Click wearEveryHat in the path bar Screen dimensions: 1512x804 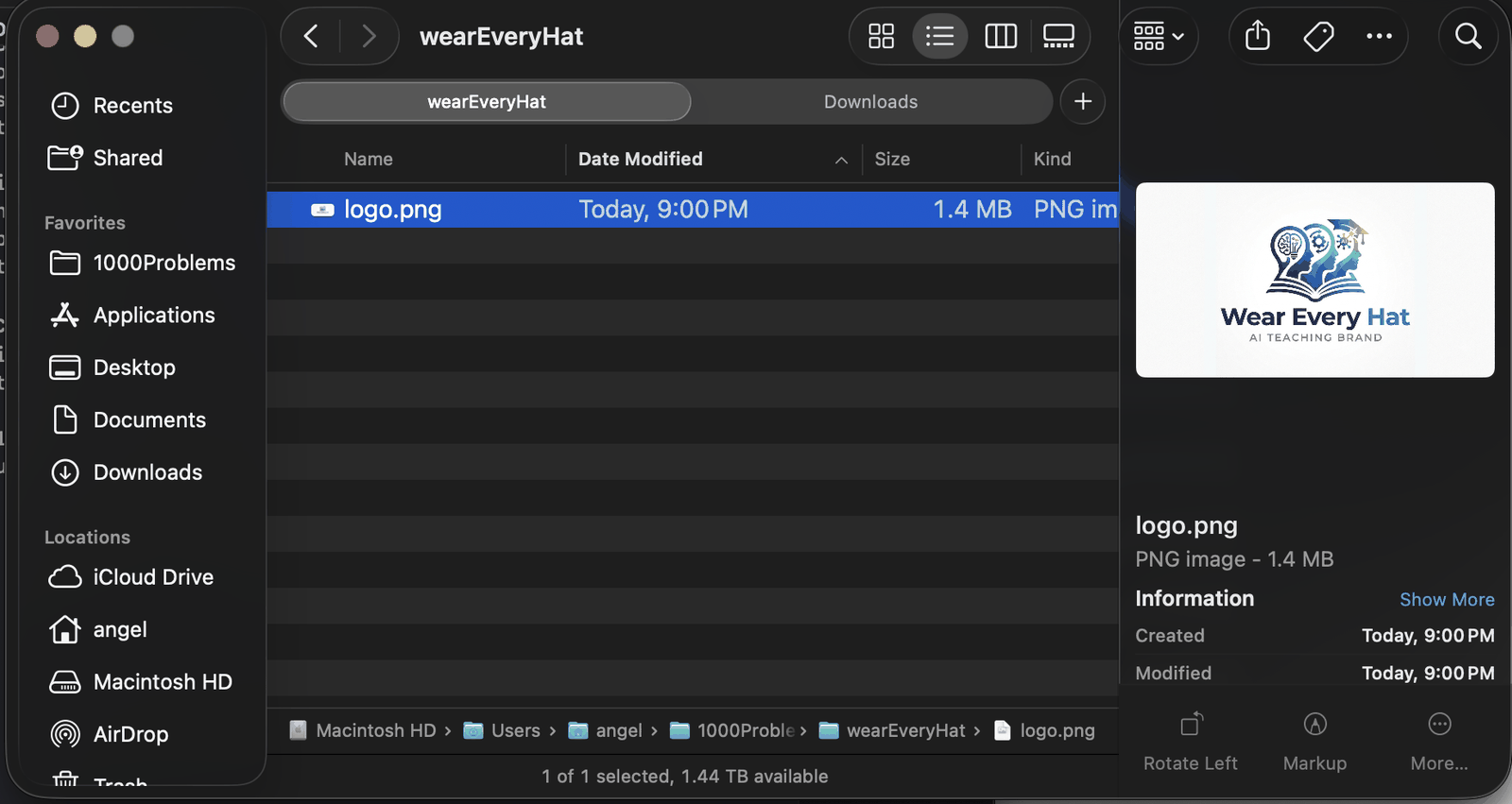(892, 730)
